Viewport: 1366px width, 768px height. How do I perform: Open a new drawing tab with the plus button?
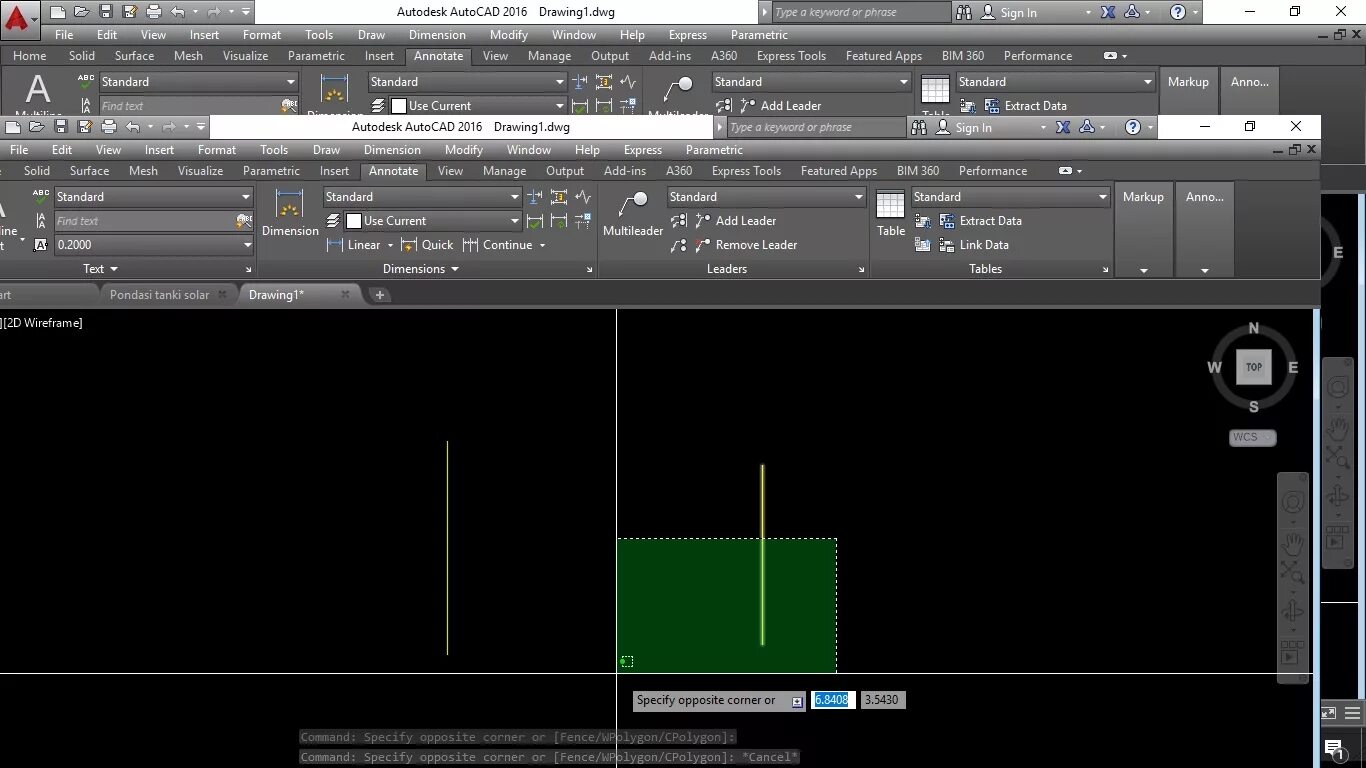tap(379, 295)
